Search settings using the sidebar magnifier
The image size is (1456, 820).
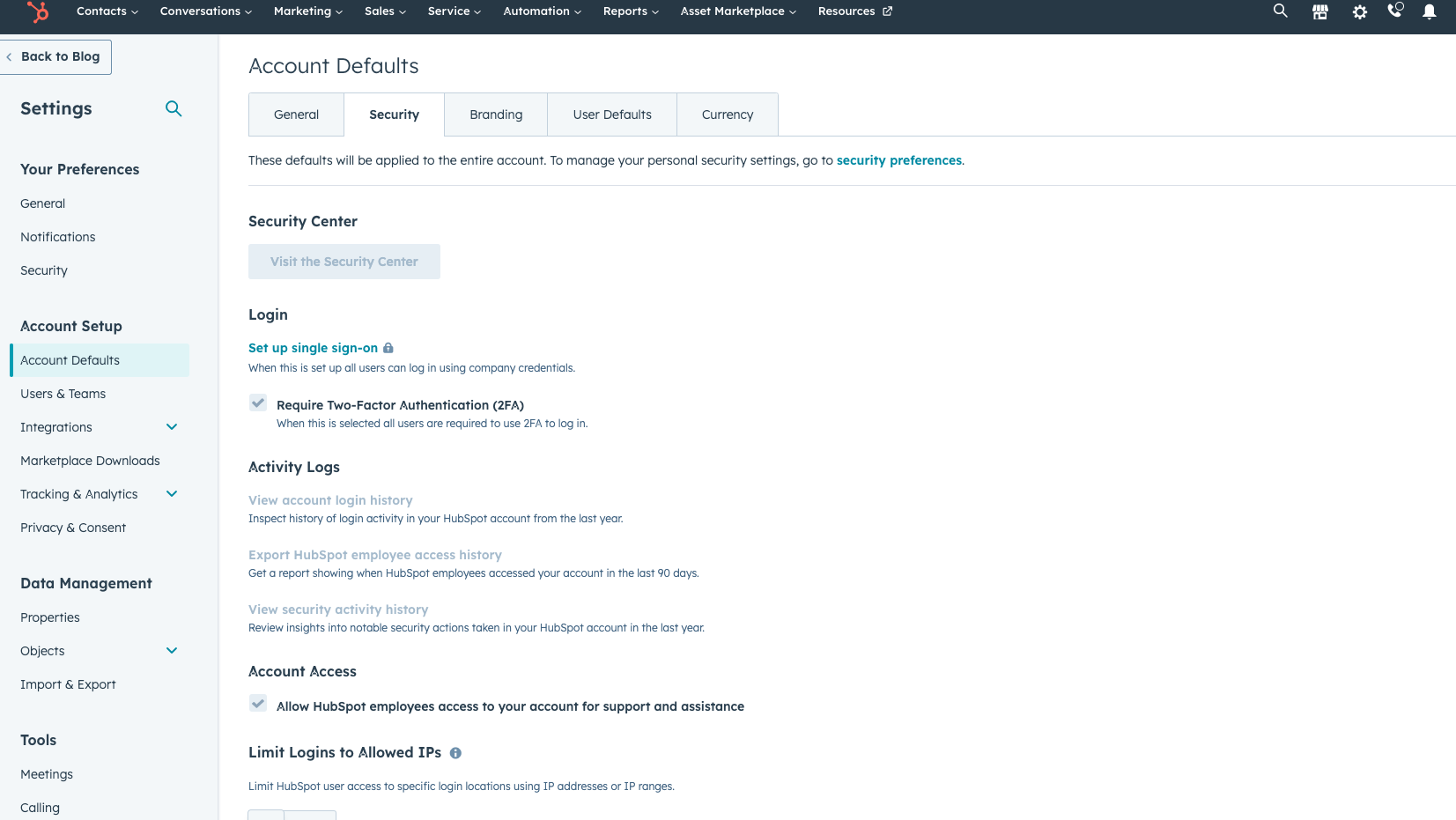(x=174, y=108)
